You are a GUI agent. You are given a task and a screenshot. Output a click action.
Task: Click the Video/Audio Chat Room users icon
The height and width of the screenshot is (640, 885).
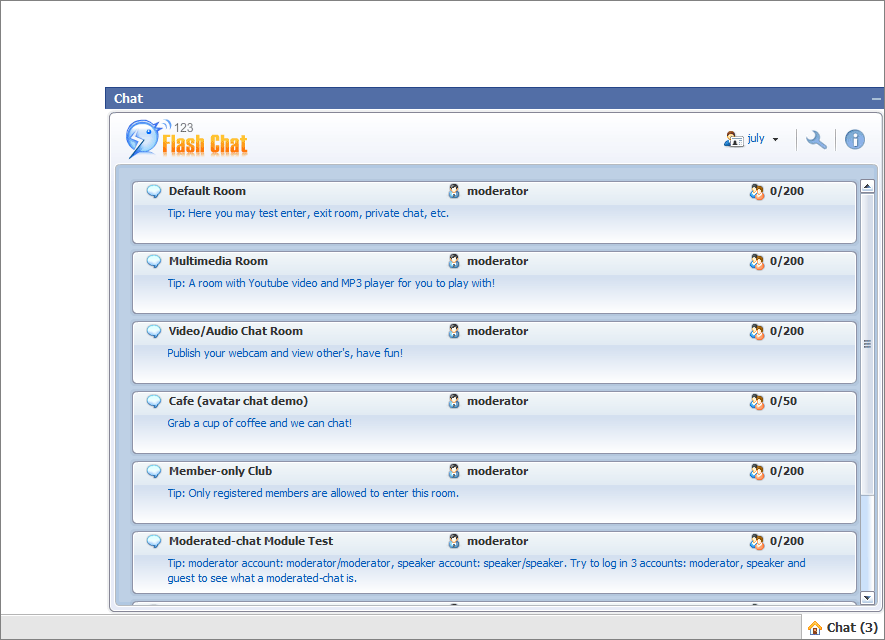point(757,331)
